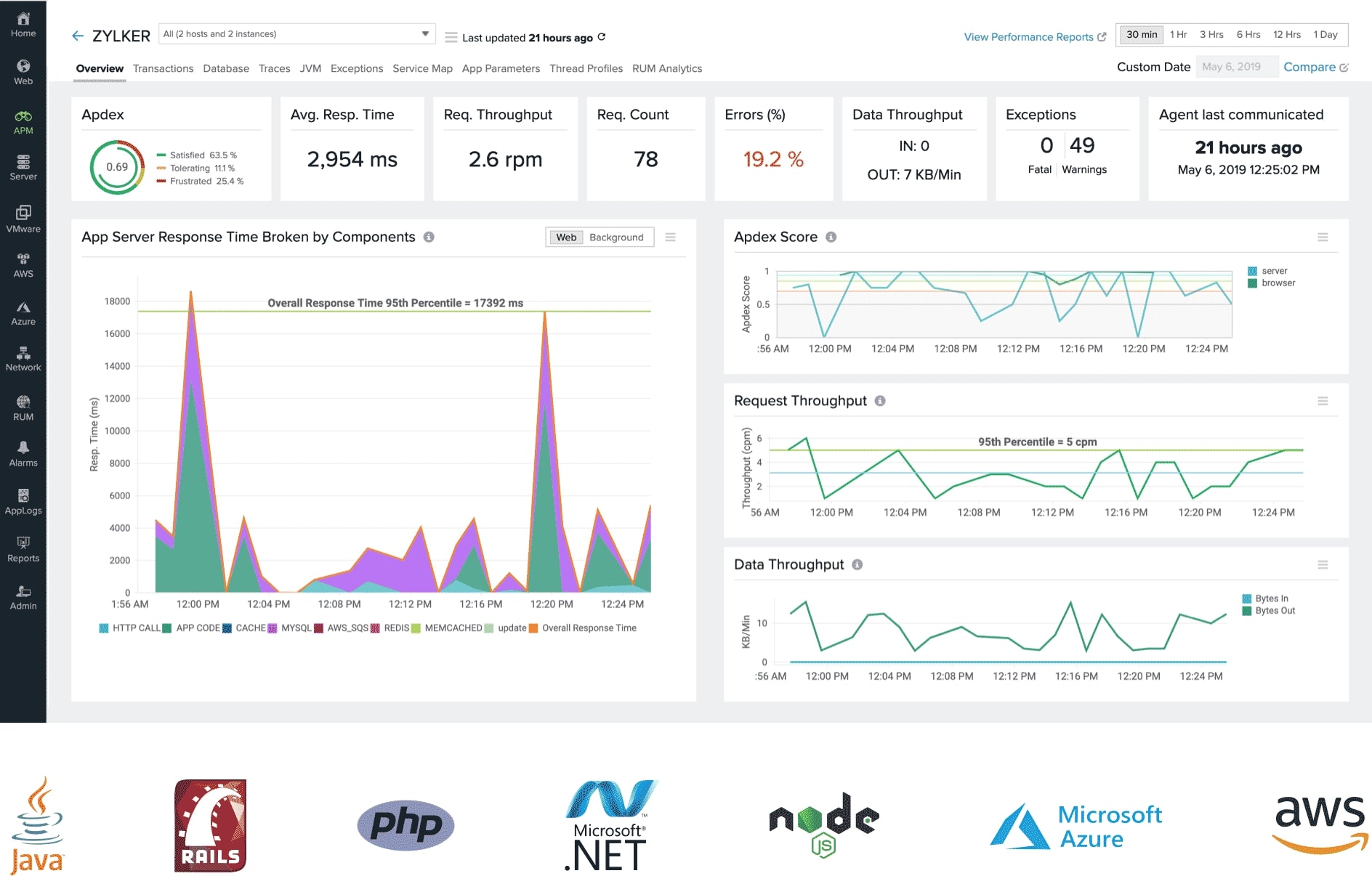Toggle the 3 Hrs time range option
This screenshot has width=1372, height=876.
click(1211, 34)
